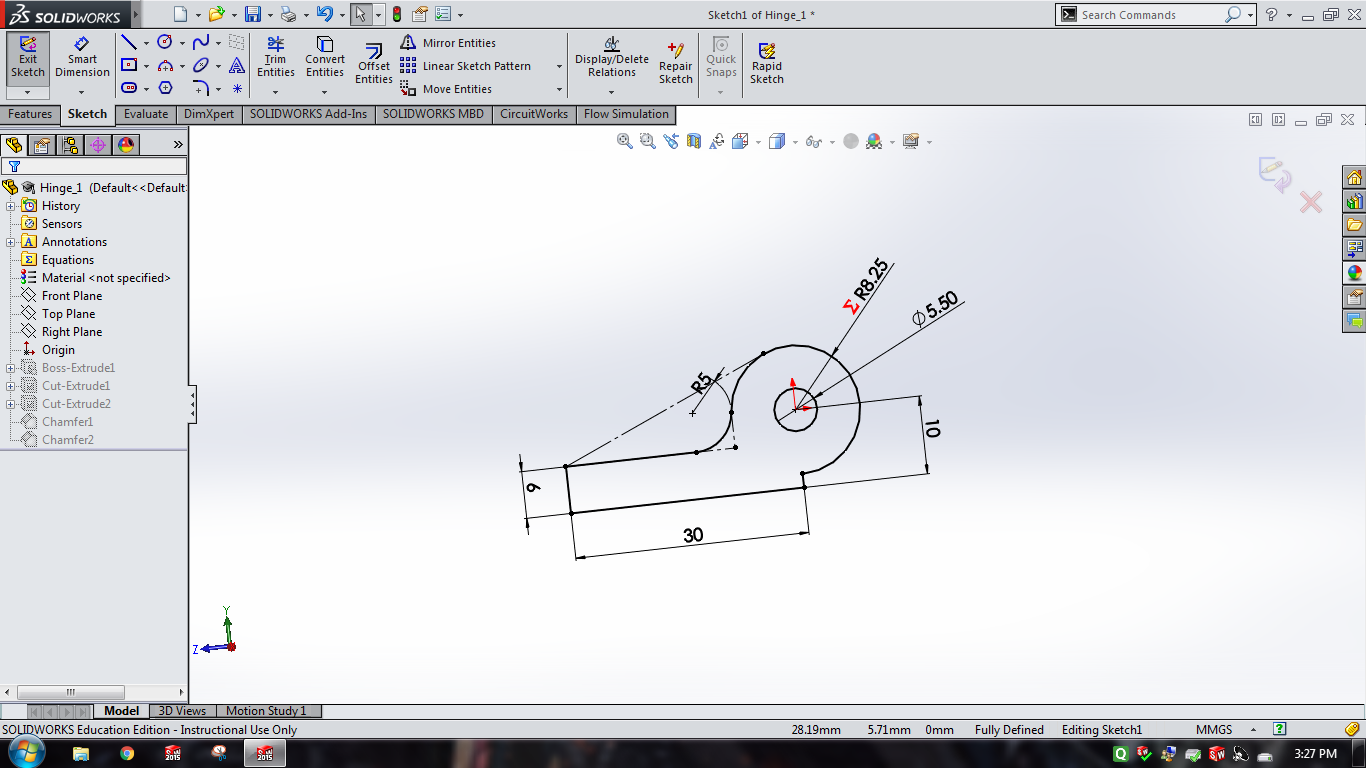Switch to the 3D Views bottom tab
This screenshot has width=1366, height=768.
(182, 711)
